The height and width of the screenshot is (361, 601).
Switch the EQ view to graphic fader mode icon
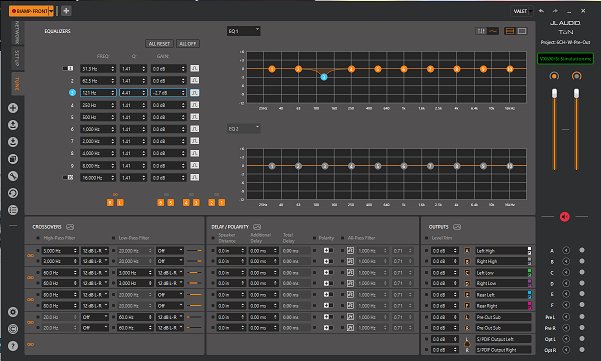pyautogui.click(x=481, y=31)
